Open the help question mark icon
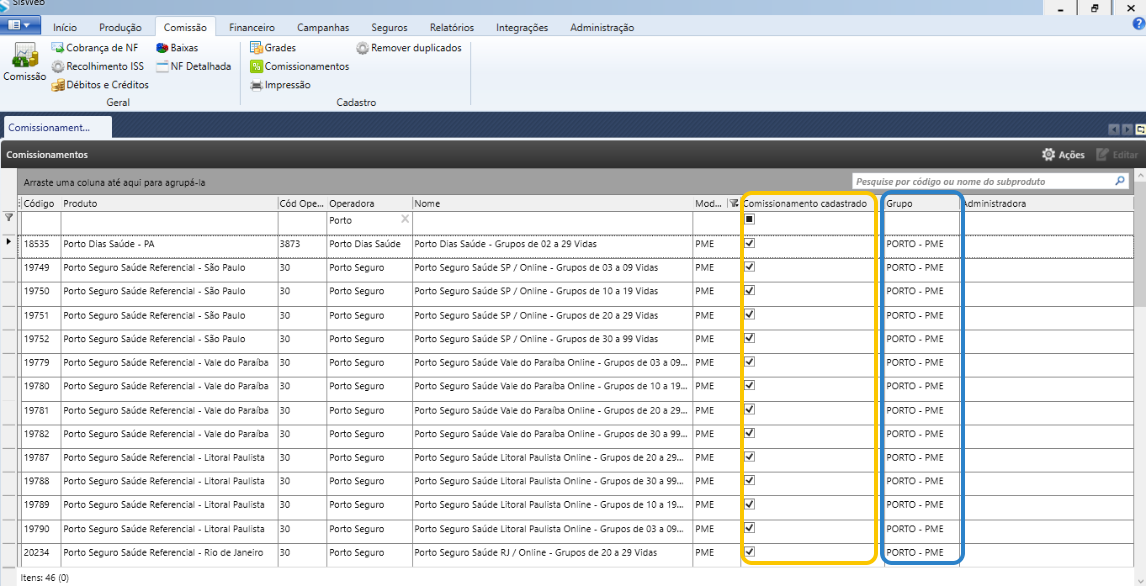Image resolution: width=1146 pixels, height=586 pixels. [1138, 23]
